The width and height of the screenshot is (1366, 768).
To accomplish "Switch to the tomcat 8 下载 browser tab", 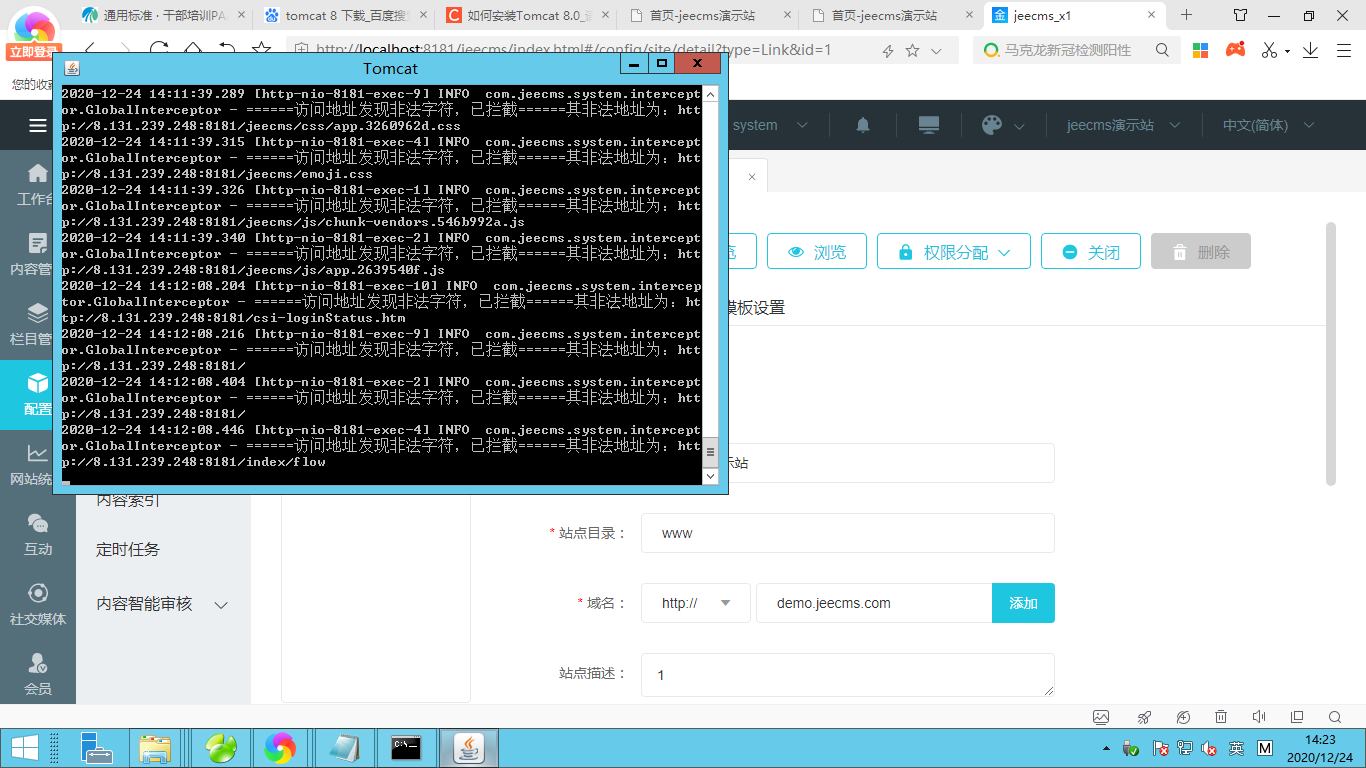I will pyautogui.click(x=346, y=15).
